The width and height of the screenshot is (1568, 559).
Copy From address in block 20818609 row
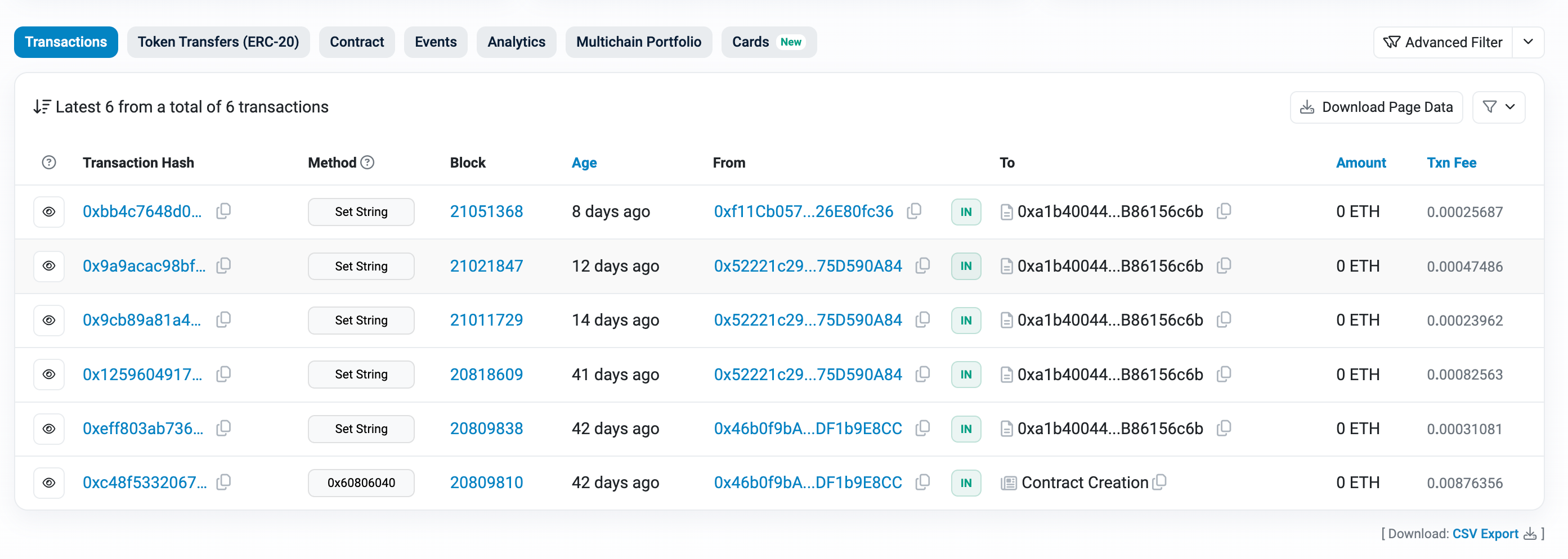point(923,374)
